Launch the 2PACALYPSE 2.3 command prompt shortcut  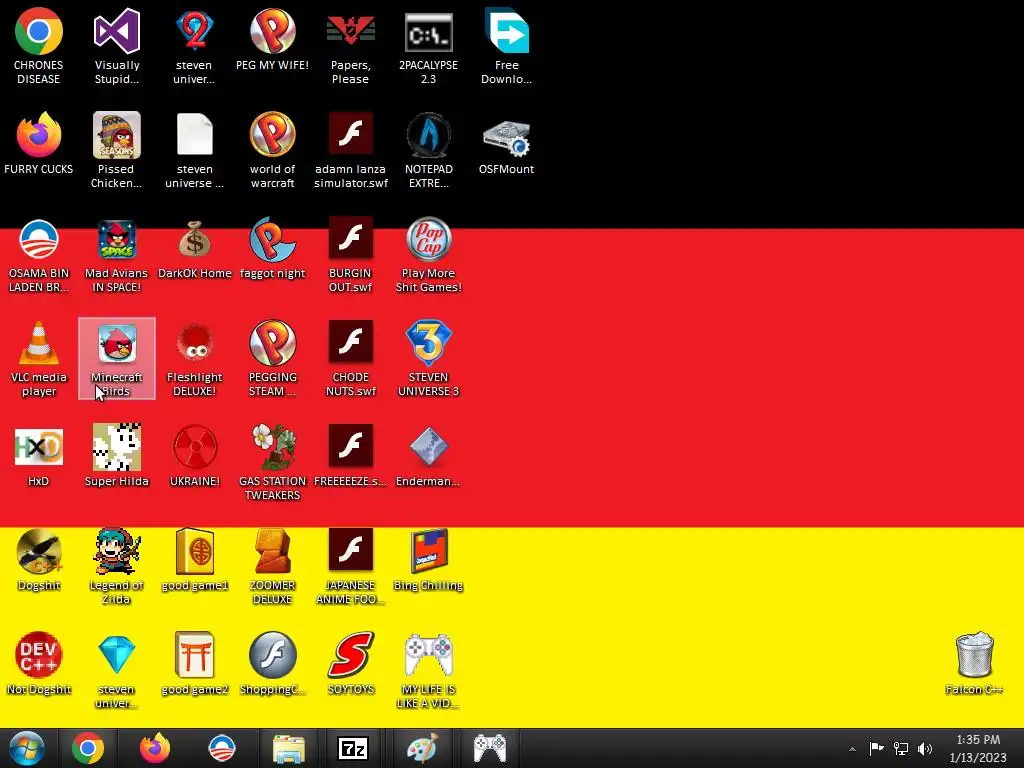428,31
